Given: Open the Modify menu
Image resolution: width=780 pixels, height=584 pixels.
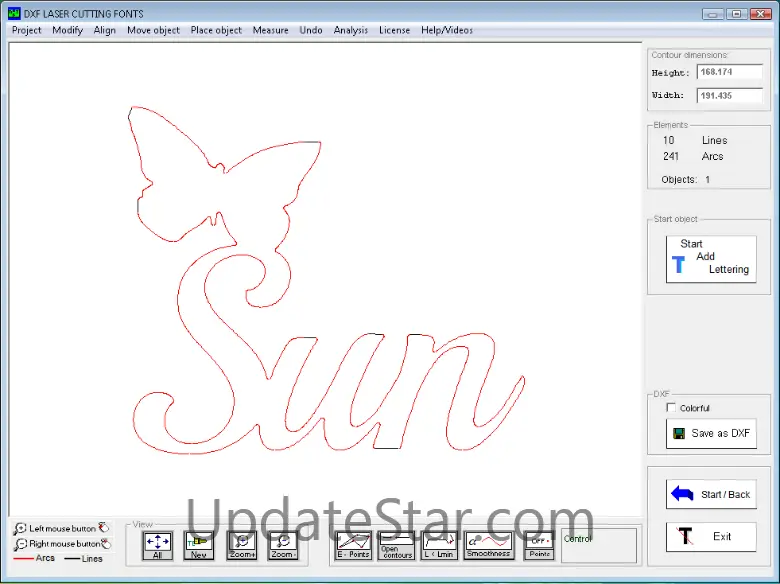Looking at the screenshot, I should point(68,30).
